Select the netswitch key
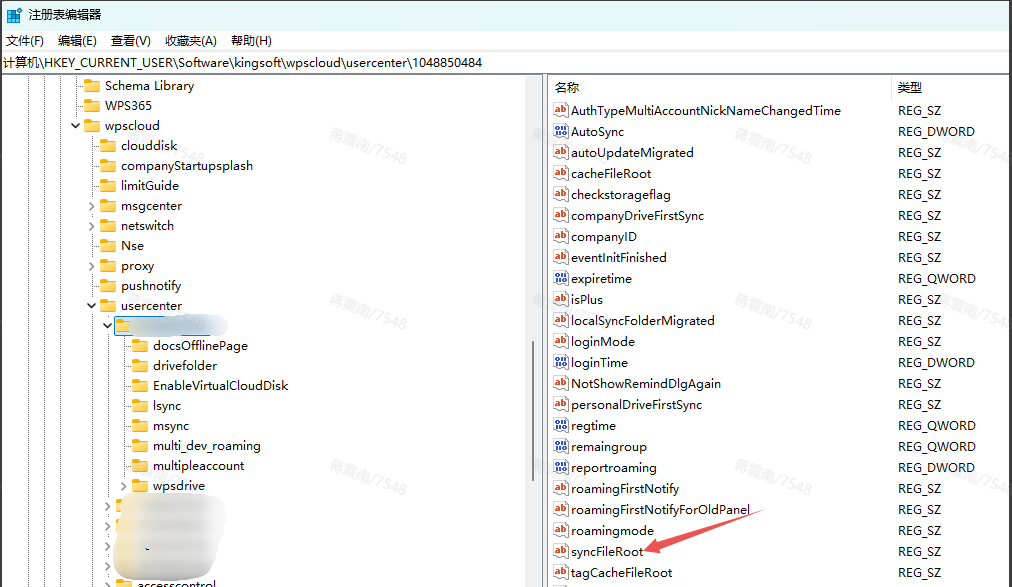This screenshot has height=587, width=1012. coord(147,226)
